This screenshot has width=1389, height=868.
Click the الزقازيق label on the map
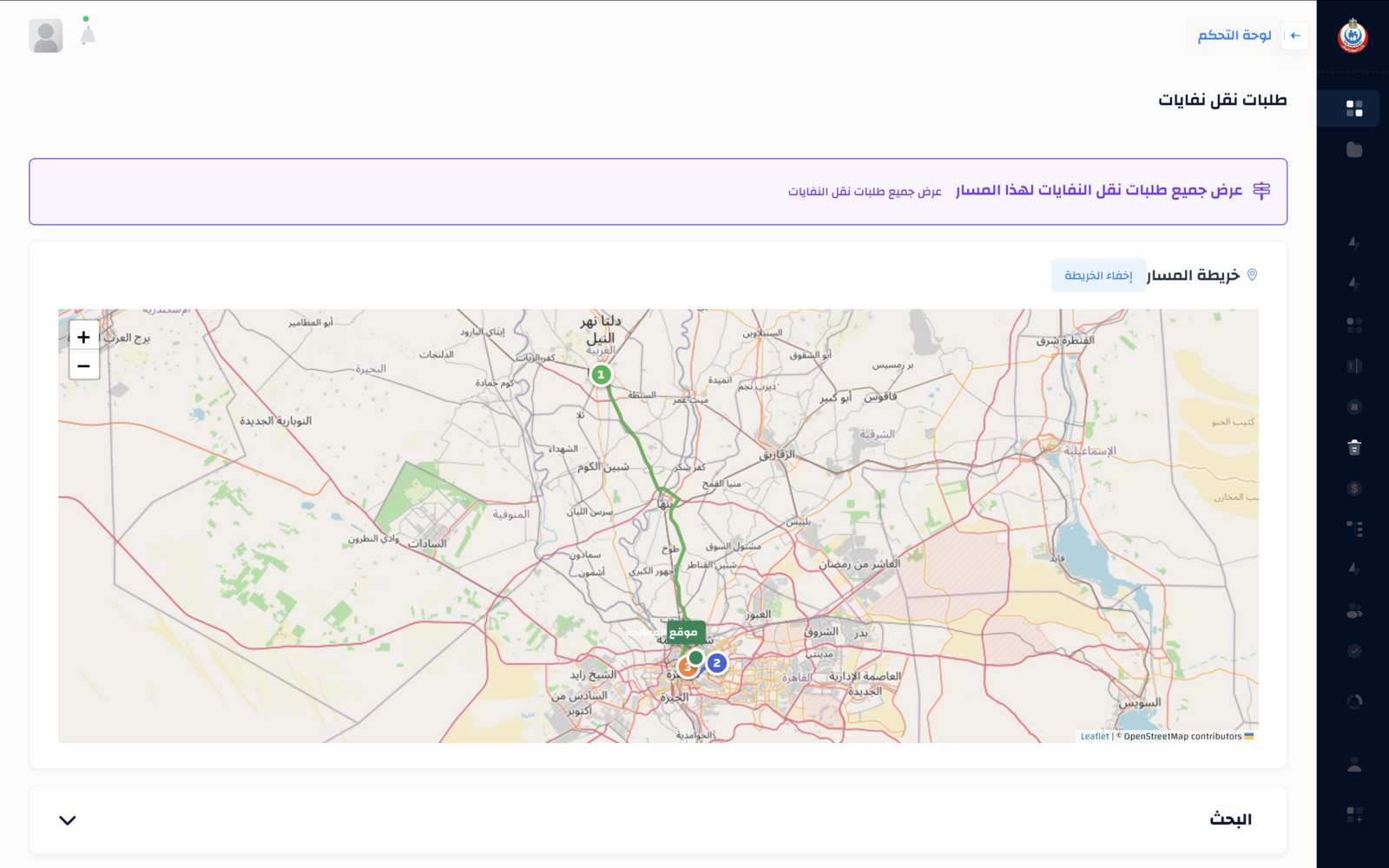coord(777,454)
